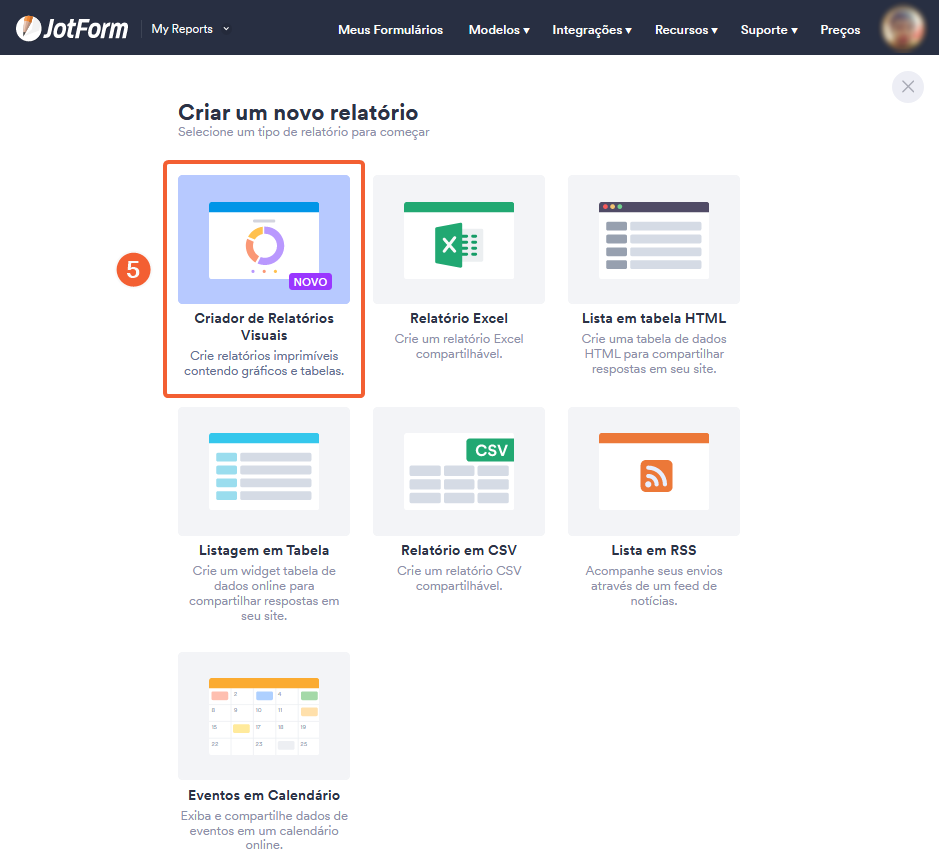The image size is (939, 867).
Task: Expand the Recursos menu
Action: [686, 29]
